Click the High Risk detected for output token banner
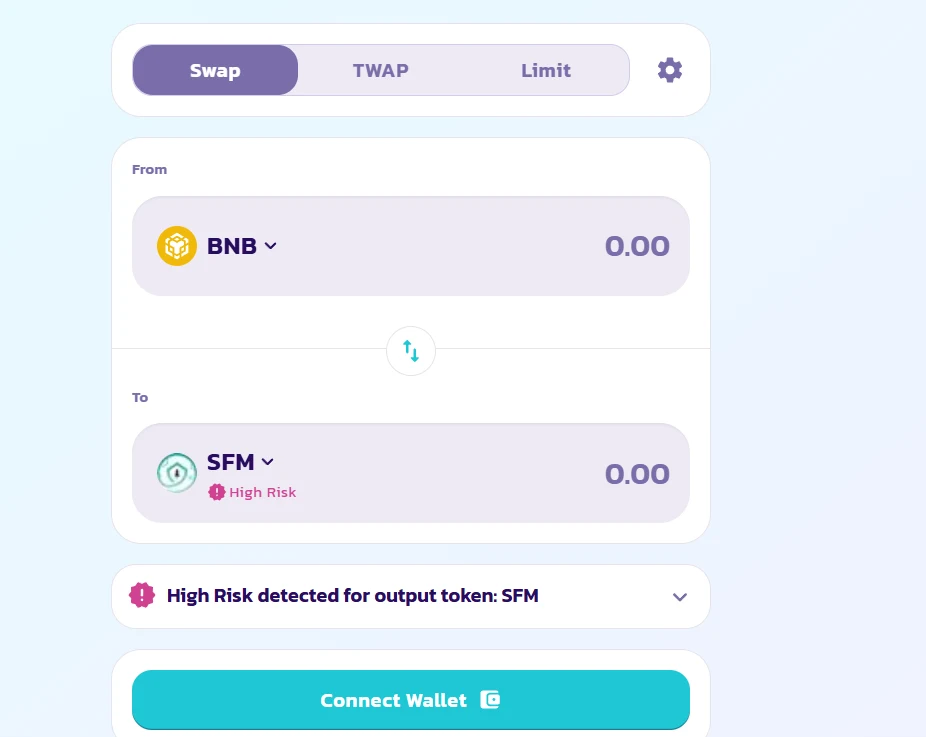 point(411,596)
